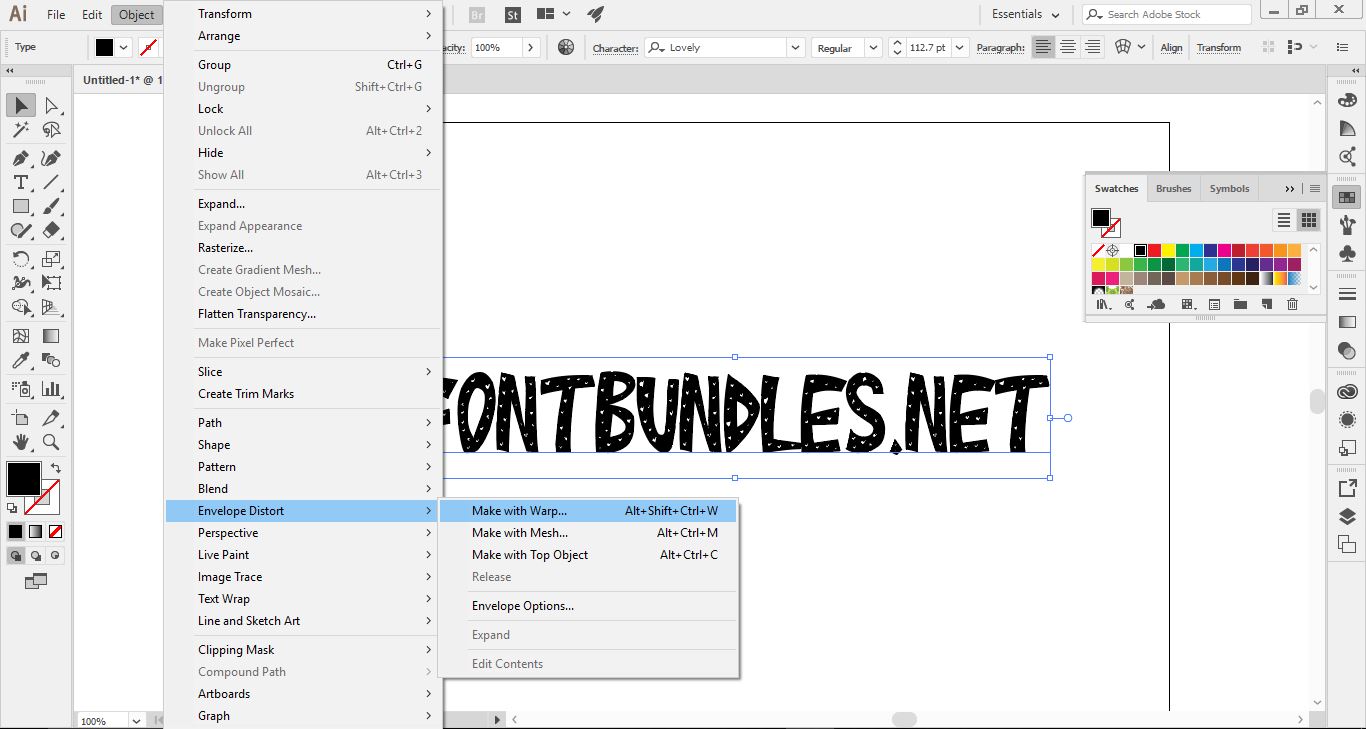1366x729 pixels.
Task: Choose Expand... in Object menu
Action: pyautogui.click(x=303, y=204)
